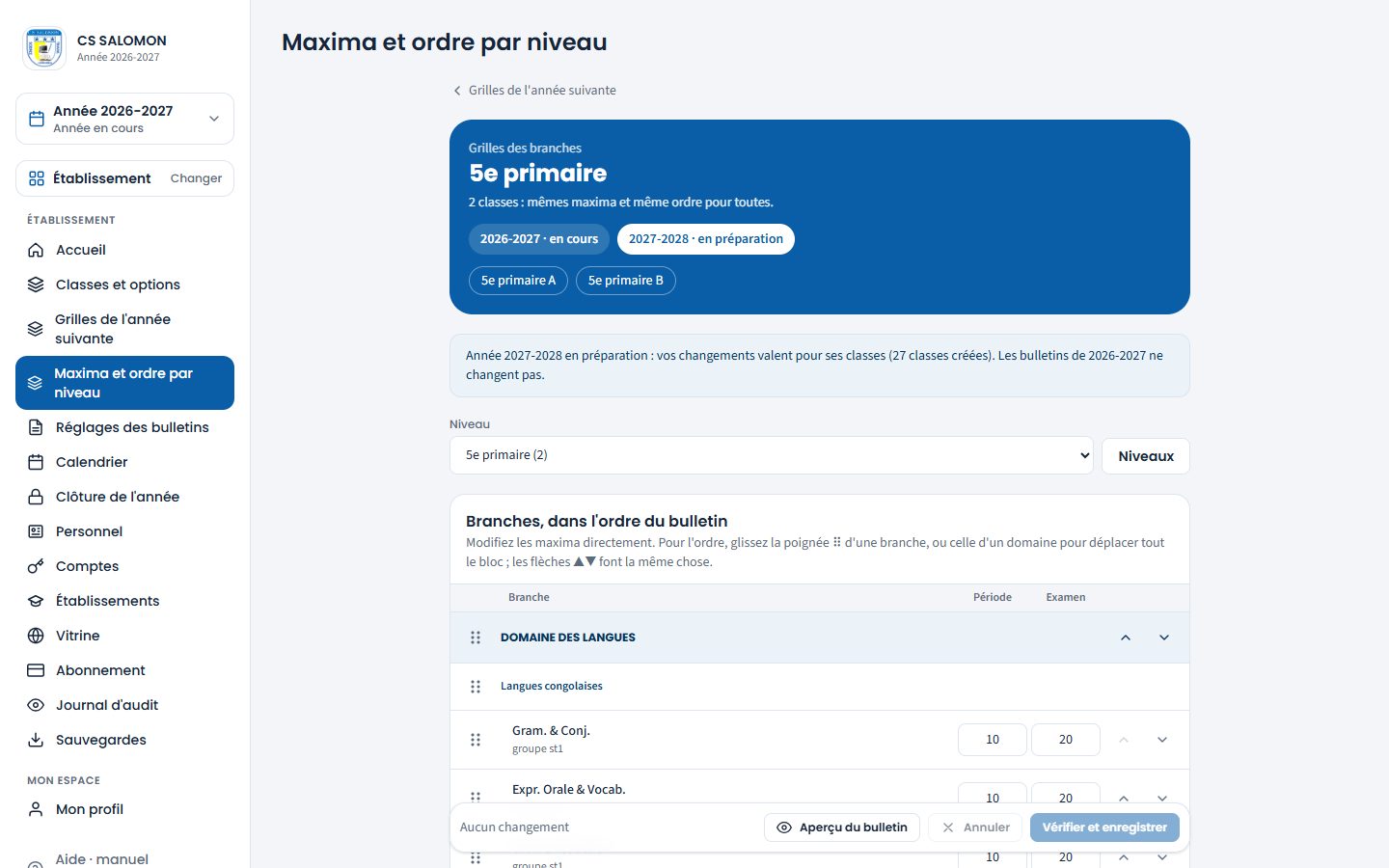Click the Niveaux button
This screenshot has width=1389, height=868.
tap(1146, 456)
